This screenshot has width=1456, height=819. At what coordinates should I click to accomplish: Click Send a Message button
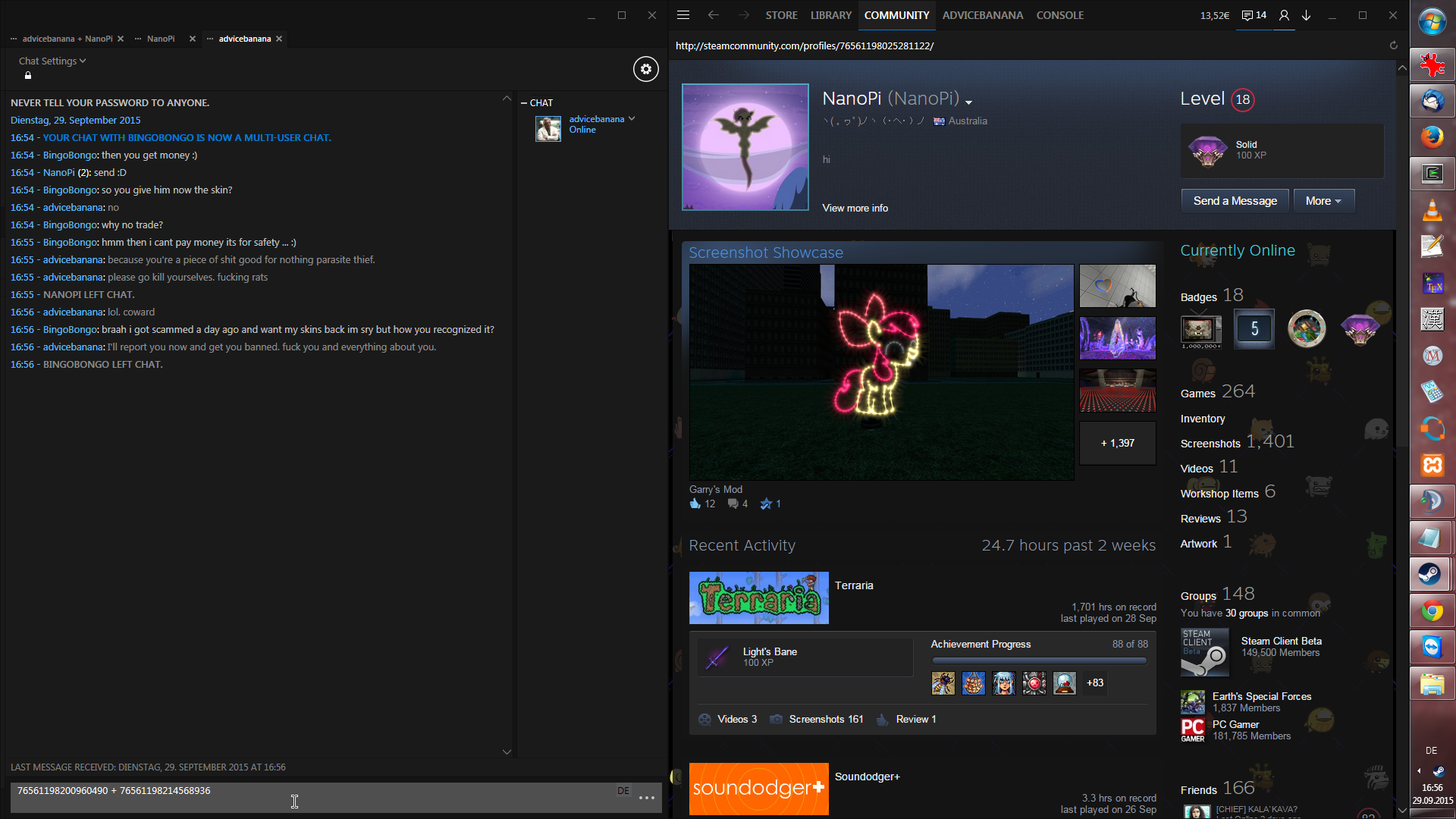coord(1235,201)
